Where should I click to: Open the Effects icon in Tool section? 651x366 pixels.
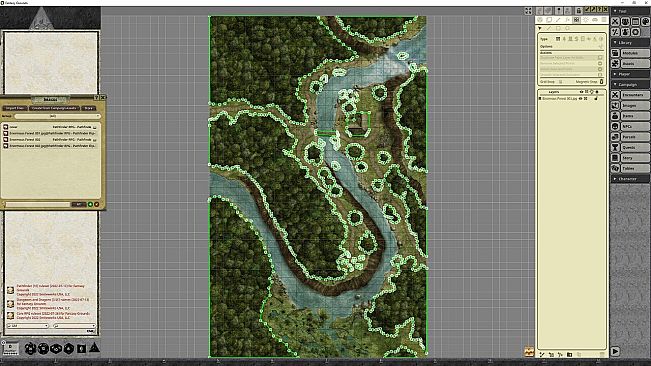tap(625, 32)
